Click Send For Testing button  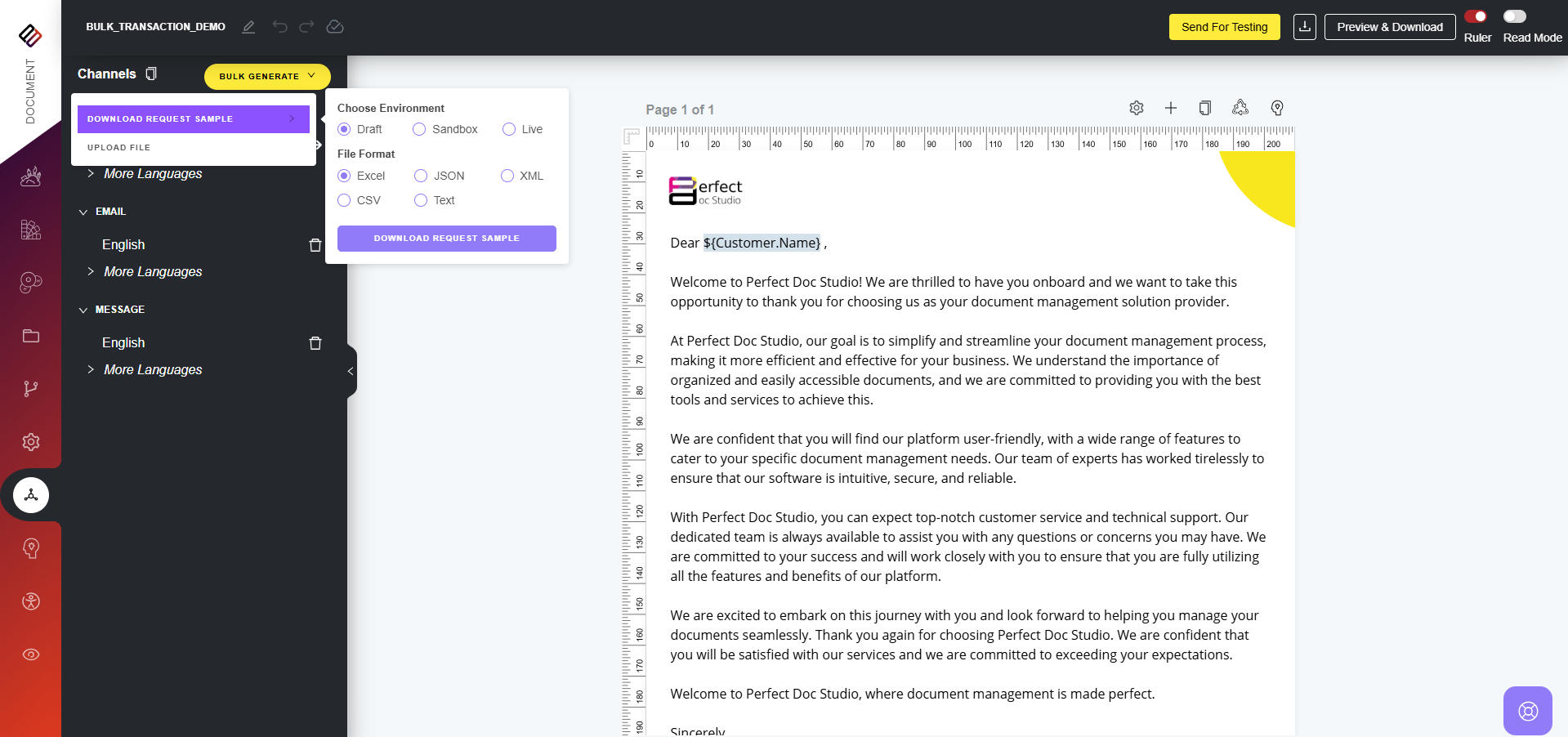coord(1224,27)
